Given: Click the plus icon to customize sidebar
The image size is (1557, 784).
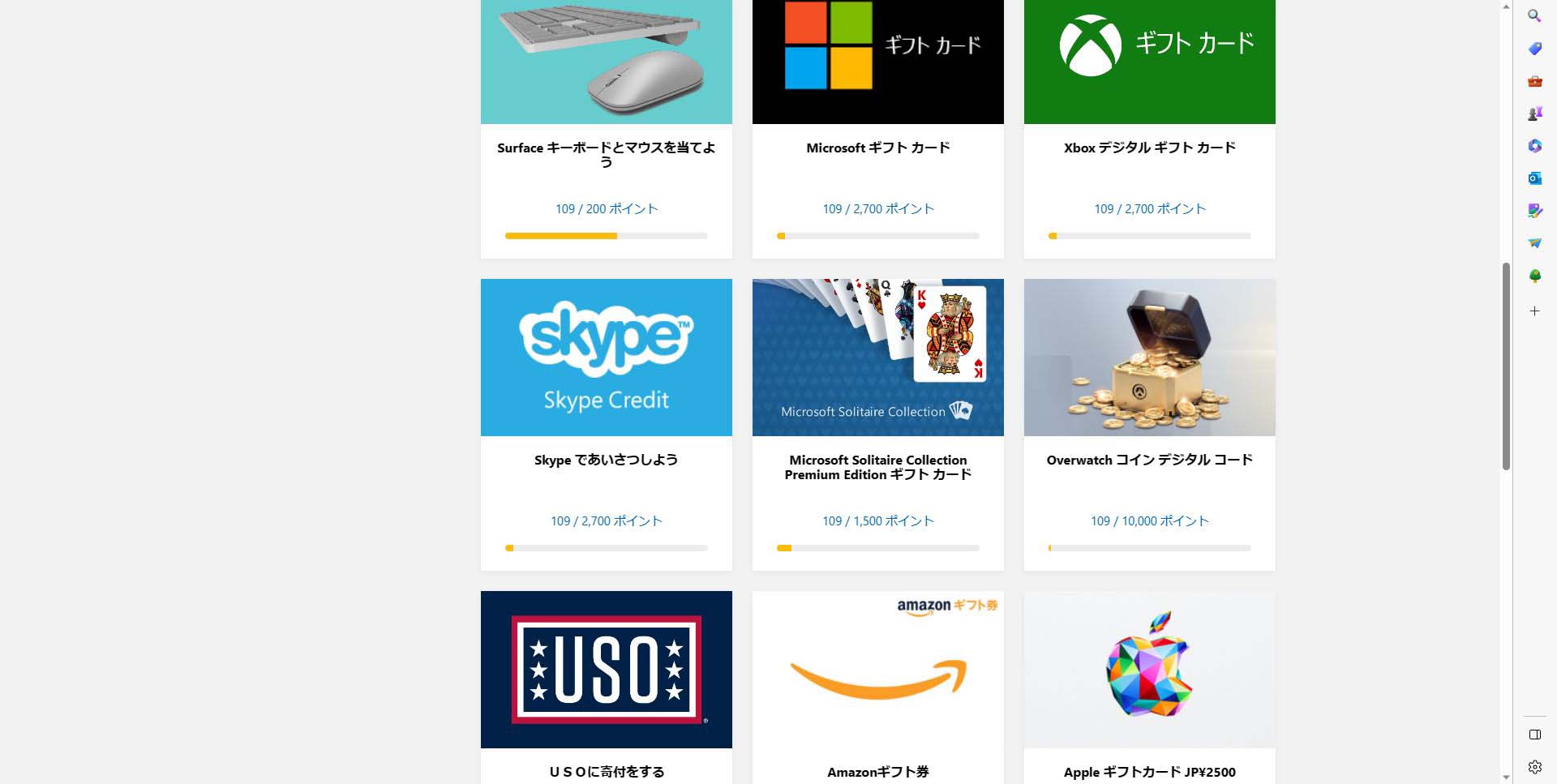Looking at the screenshot, I should [x=1534, y=311].
